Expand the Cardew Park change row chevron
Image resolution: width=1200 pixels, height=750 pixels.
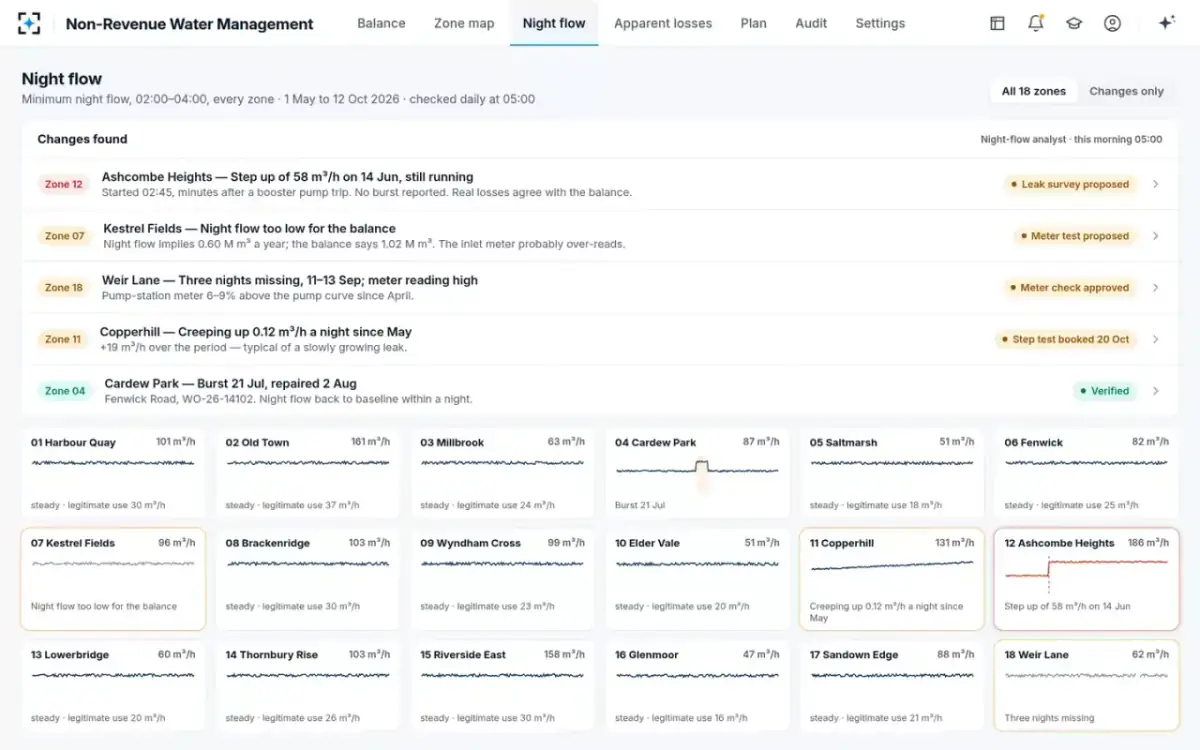coord(1156,391)
